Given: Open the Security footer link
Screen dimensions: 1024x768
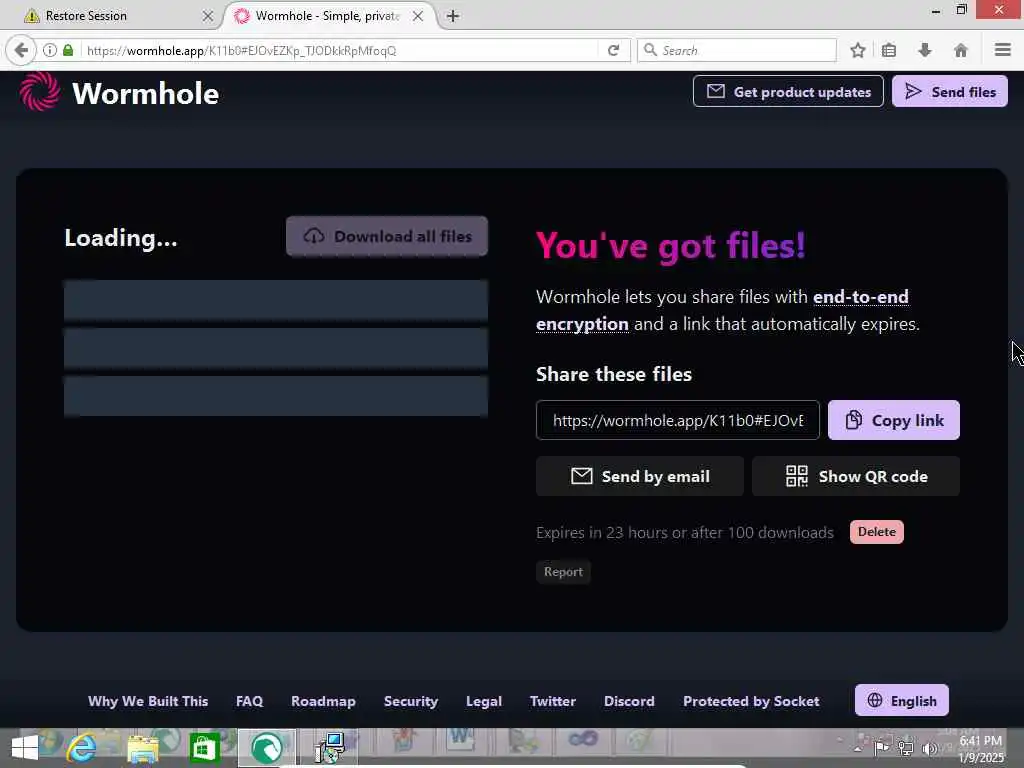Looking at the screenshot, I should 411,701.
